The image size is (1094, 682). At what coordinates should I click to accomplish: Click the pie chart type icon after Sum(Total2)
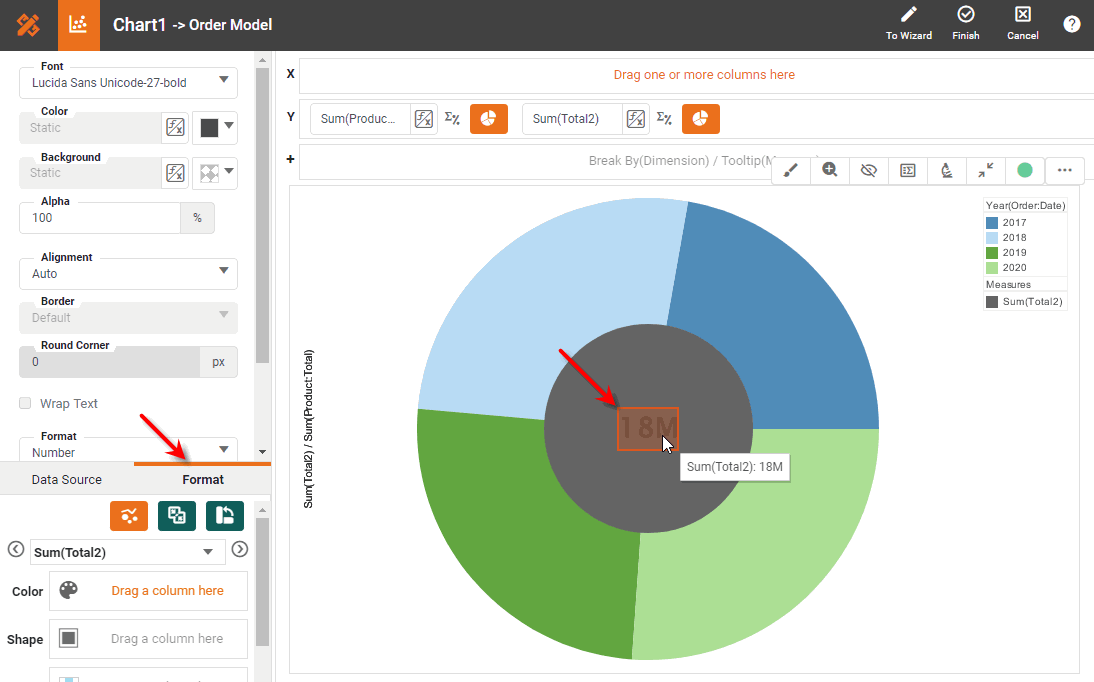coord(700,119)
